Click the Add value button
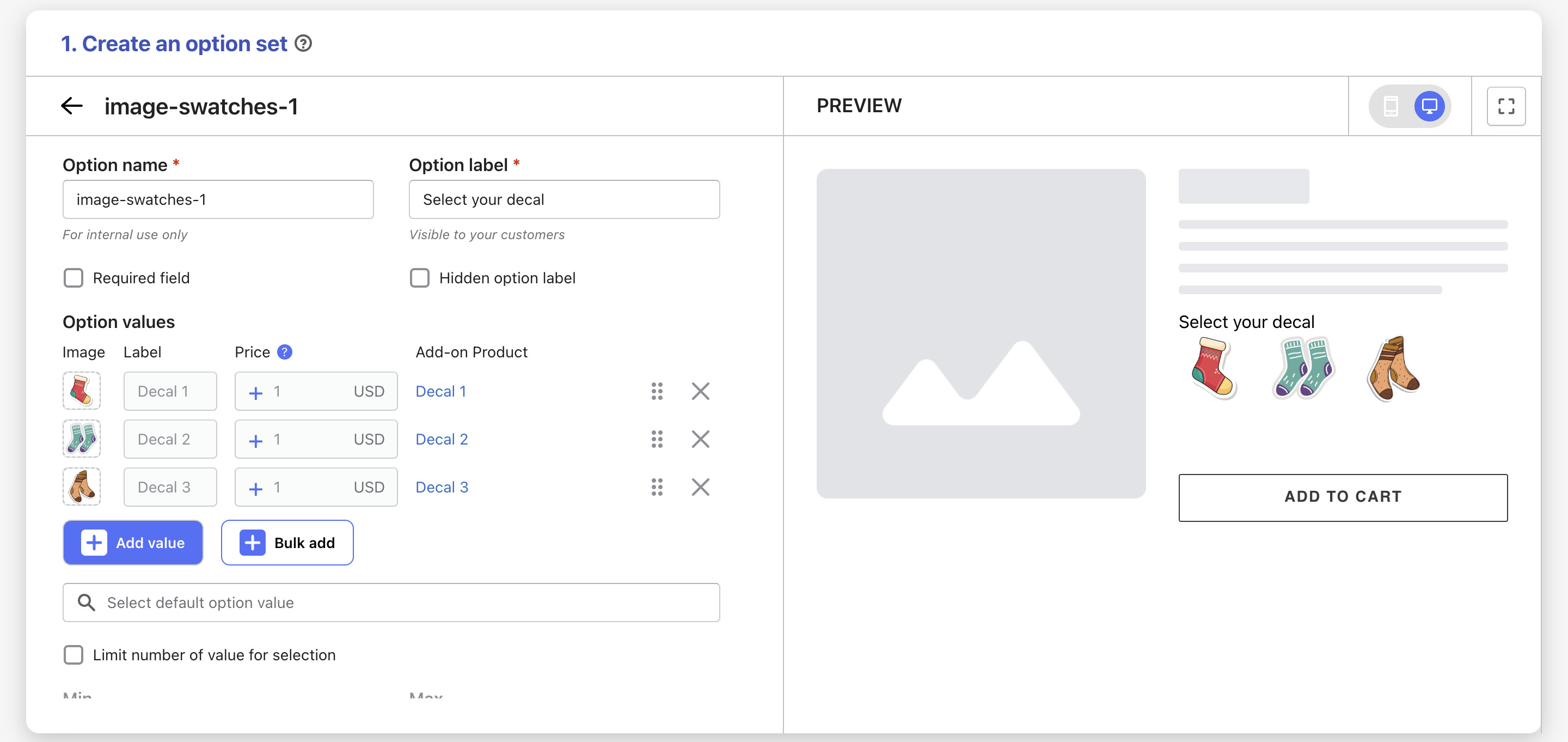This screenshot has width=1568, height=742. click(133, 542)
